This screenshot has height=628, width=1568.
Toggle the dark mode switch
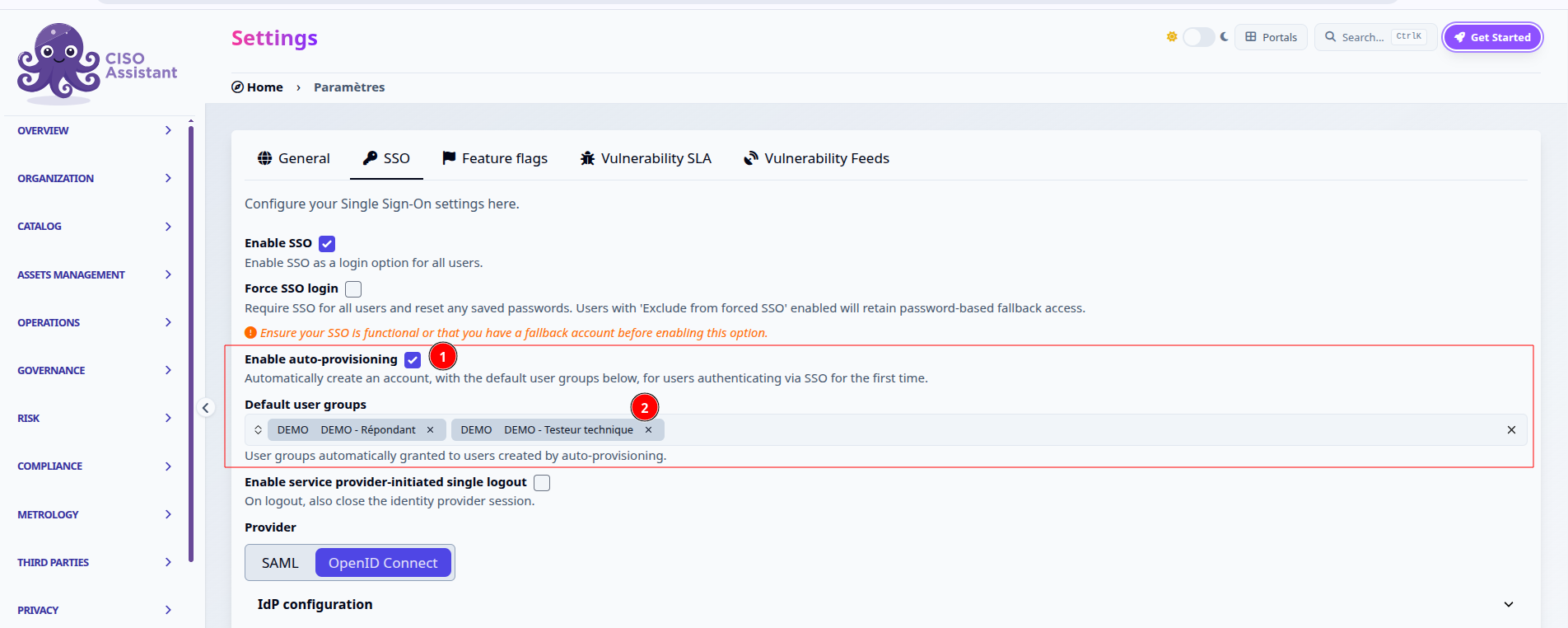click(x=1198, y=37)
